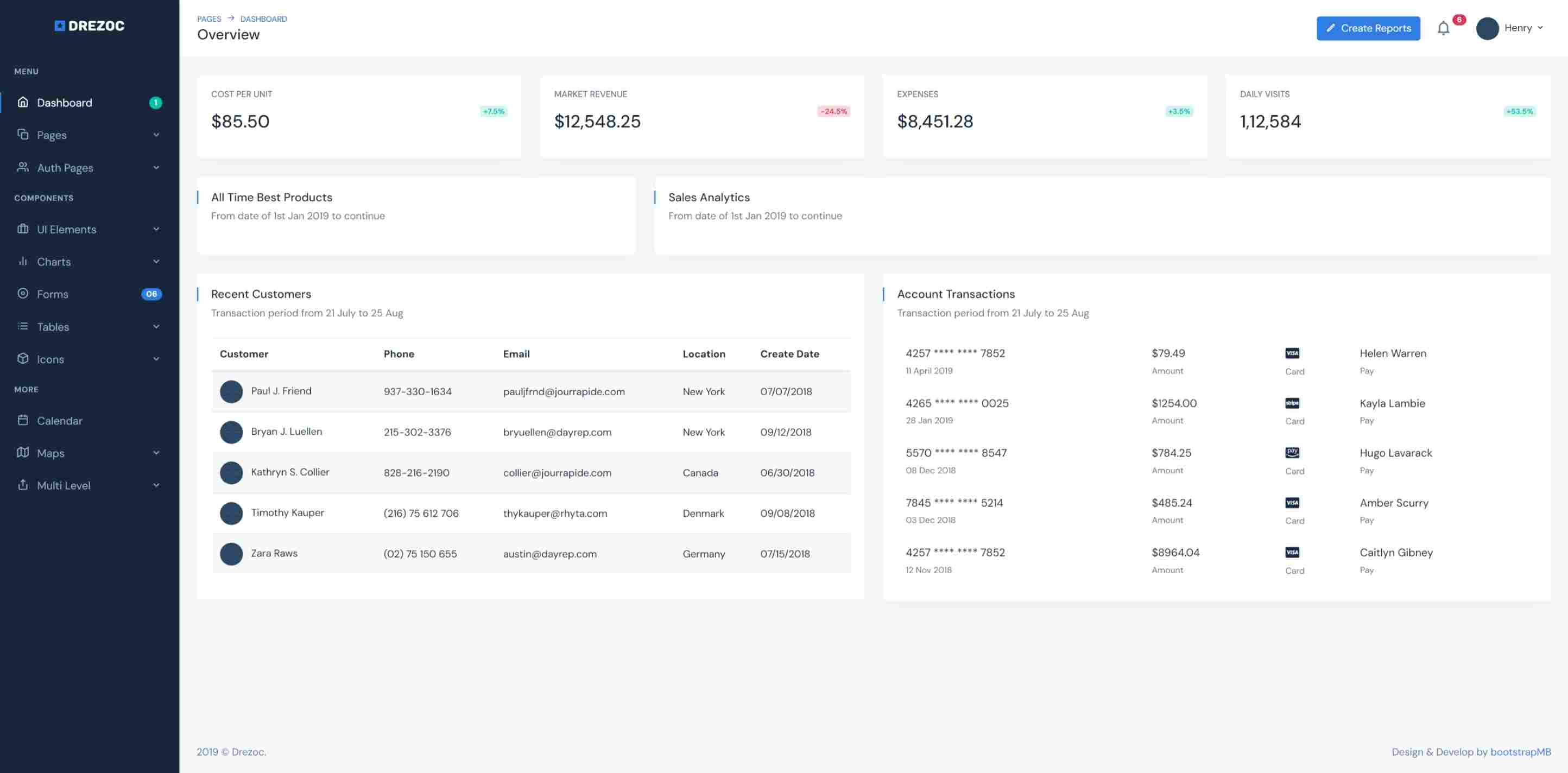The image size is (1568, 773).
Task: Click Henry's profile avatar
Action: tap(1487, 28)
